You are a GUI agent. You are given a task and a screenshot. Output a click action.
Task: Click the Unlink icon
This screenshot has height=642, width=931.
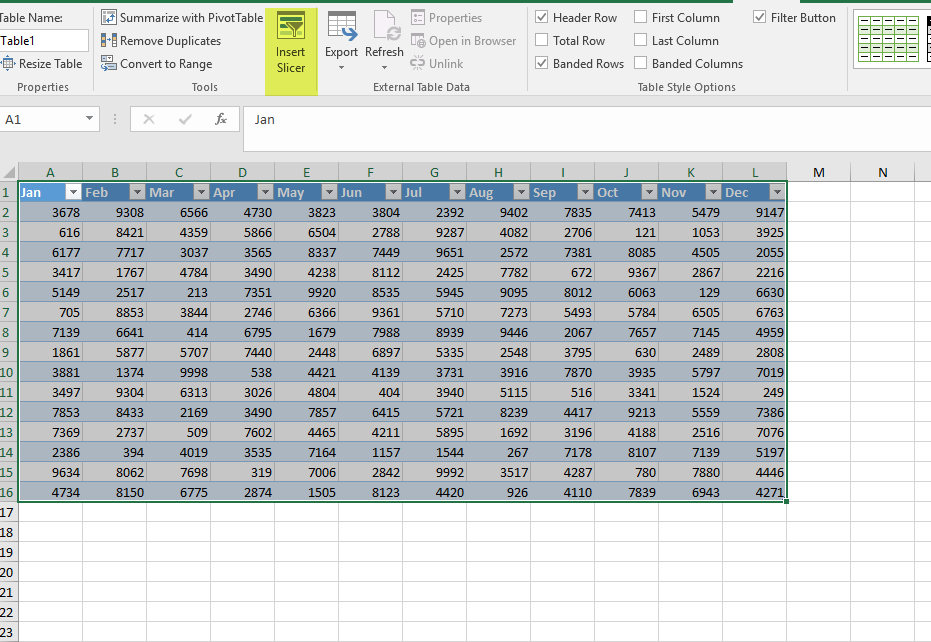(x=418, y=63)
